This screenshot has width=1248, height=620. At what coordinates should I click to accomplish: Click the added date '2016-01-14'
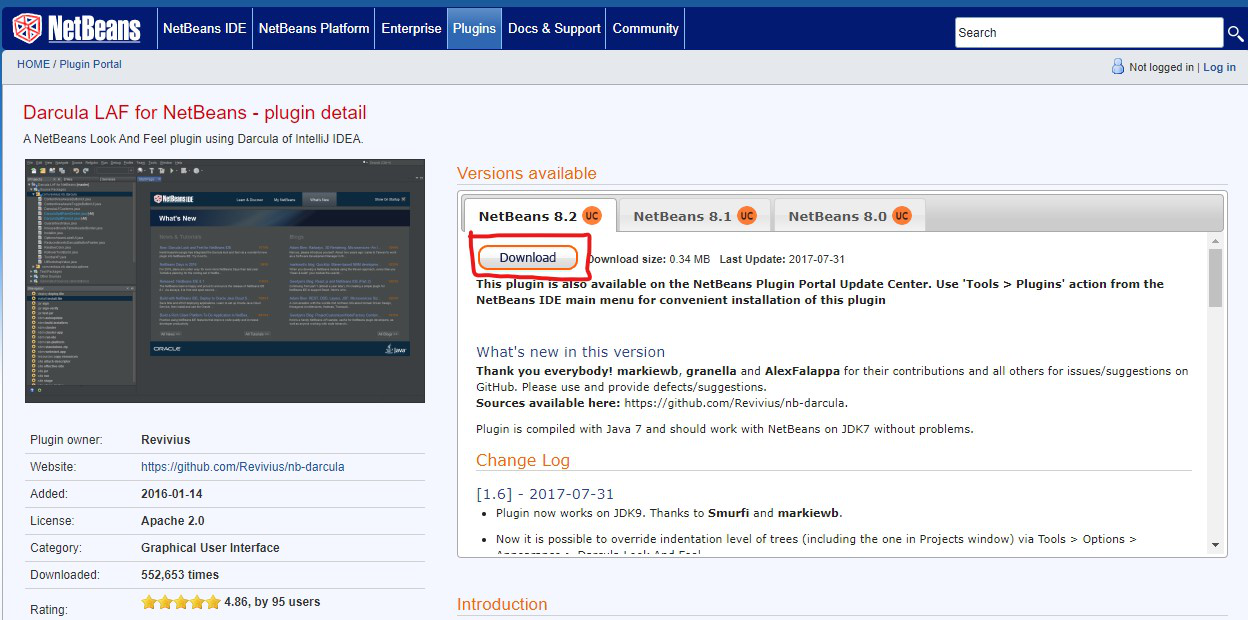(172, 493)
